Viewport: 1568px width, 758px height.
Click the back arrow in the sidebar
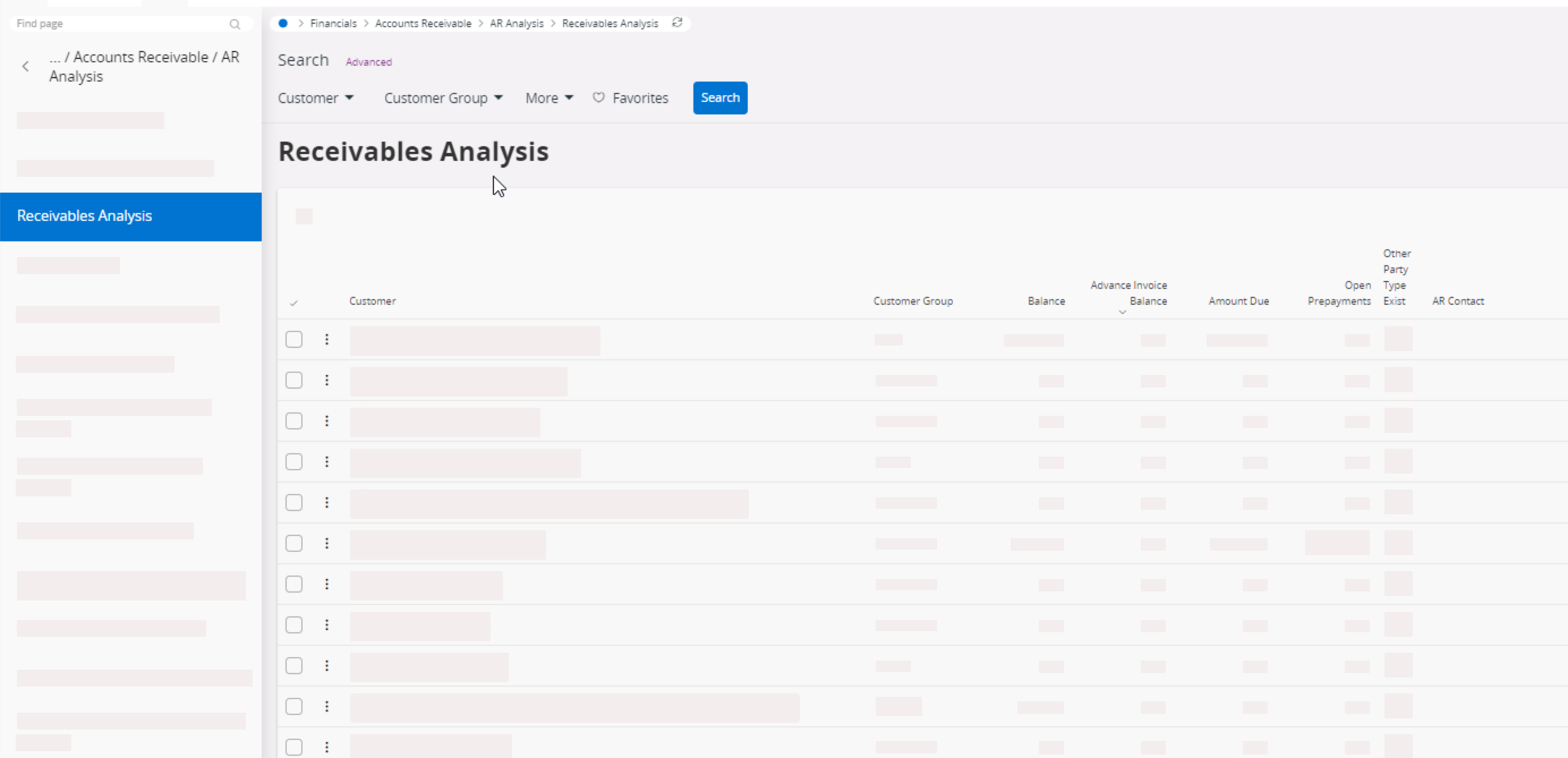25,66
